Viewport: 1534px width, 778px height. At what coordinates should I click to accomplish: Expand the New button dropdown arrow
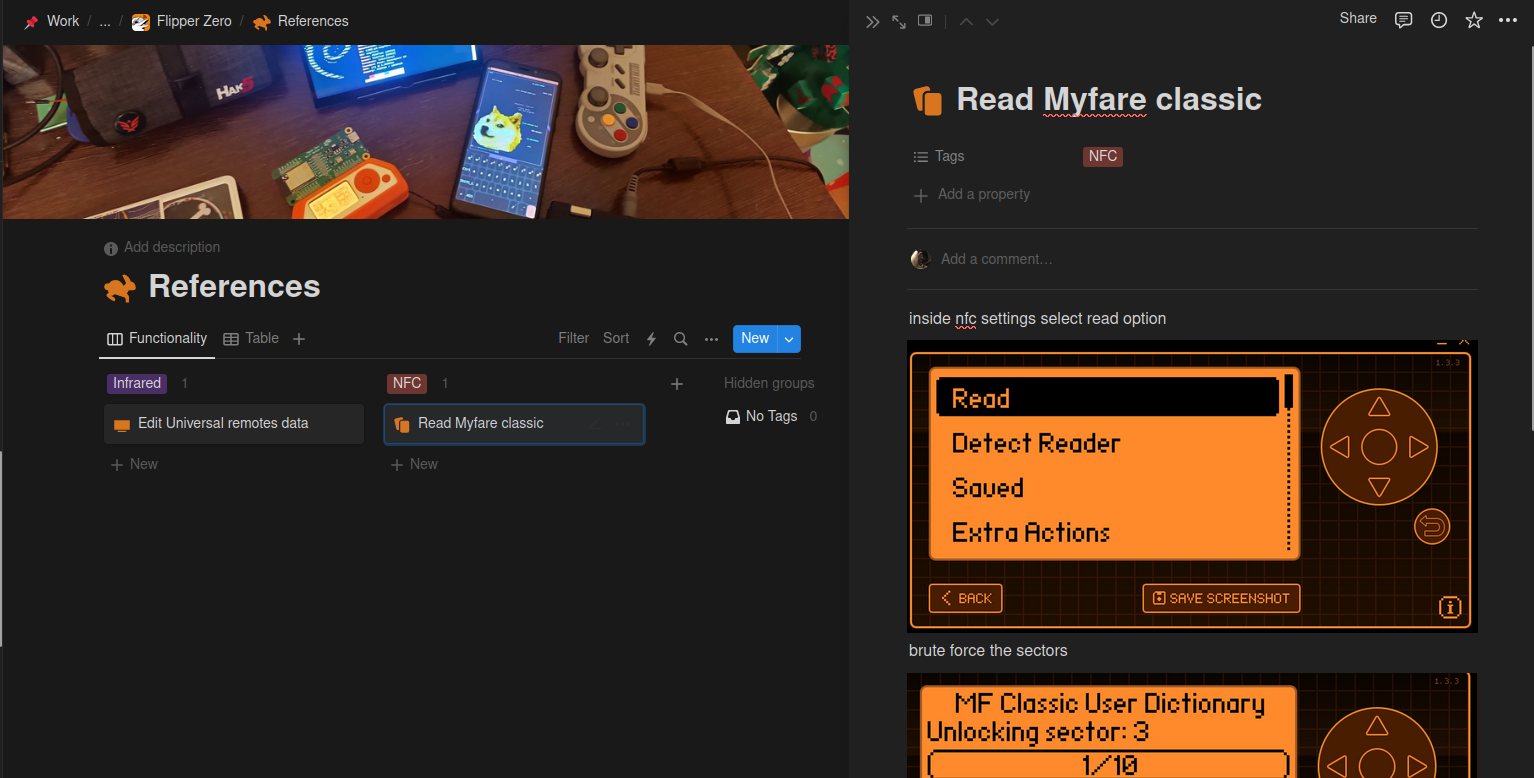pyautogui.click(x=789, y=339)
